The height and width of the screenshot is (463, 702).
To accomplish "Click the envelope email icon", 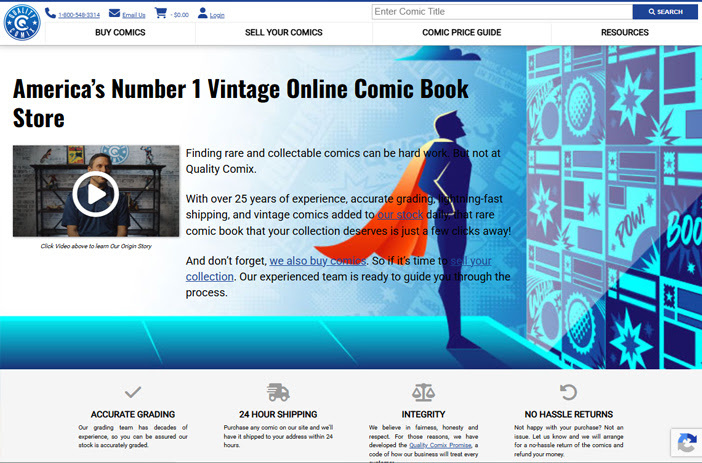I will 115,13.
